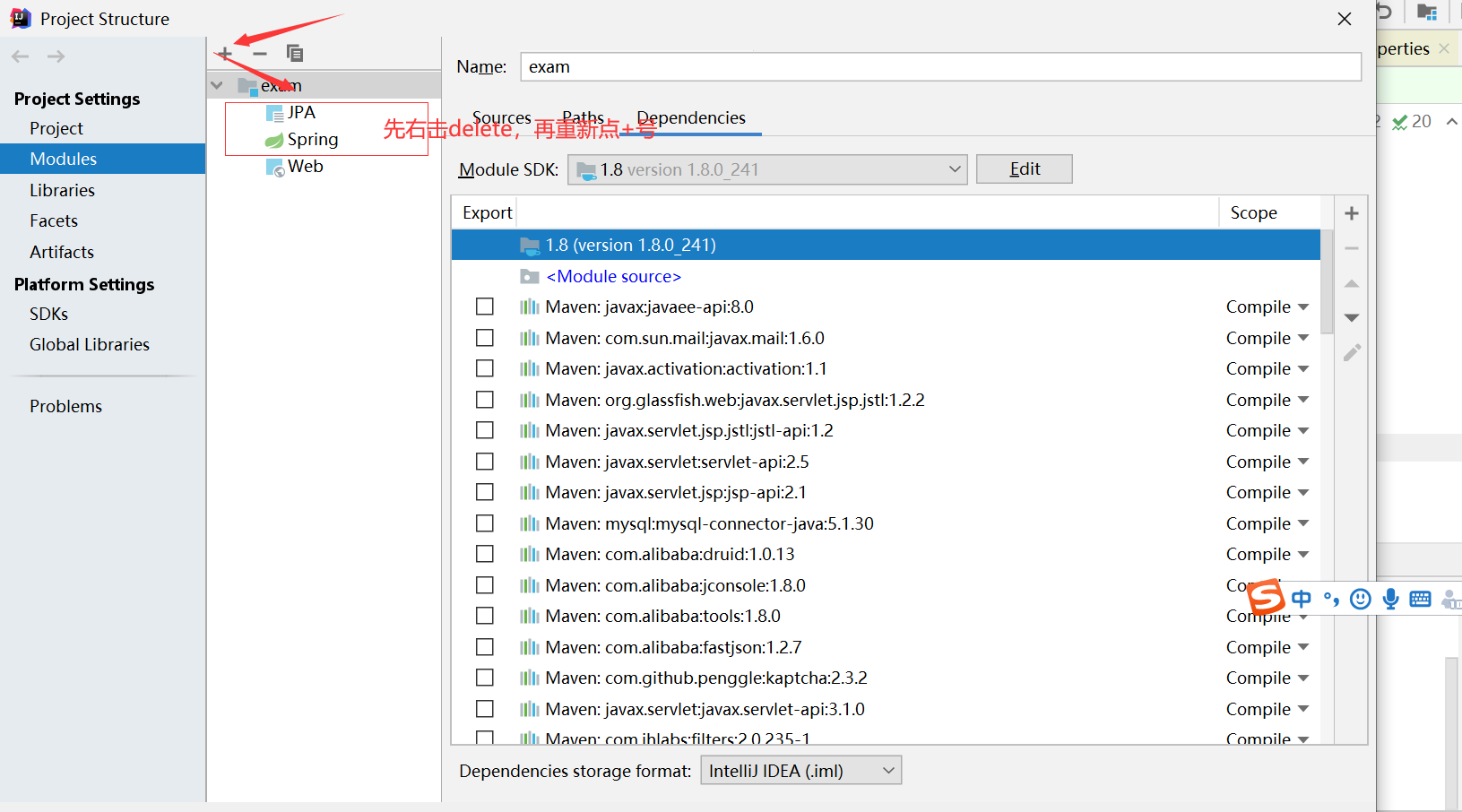Switch to the Dependencies tab
Image resolution: width=1462 pixels, height=812 pixels.
pos(691,118)
